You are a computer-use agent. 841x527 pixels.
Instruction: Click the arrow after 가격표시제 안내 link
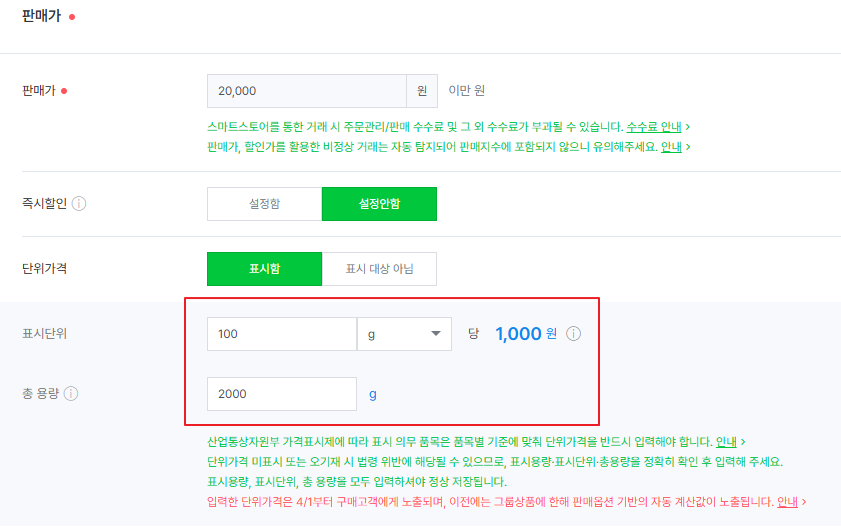pyautogui.click(x=743, y=441)
